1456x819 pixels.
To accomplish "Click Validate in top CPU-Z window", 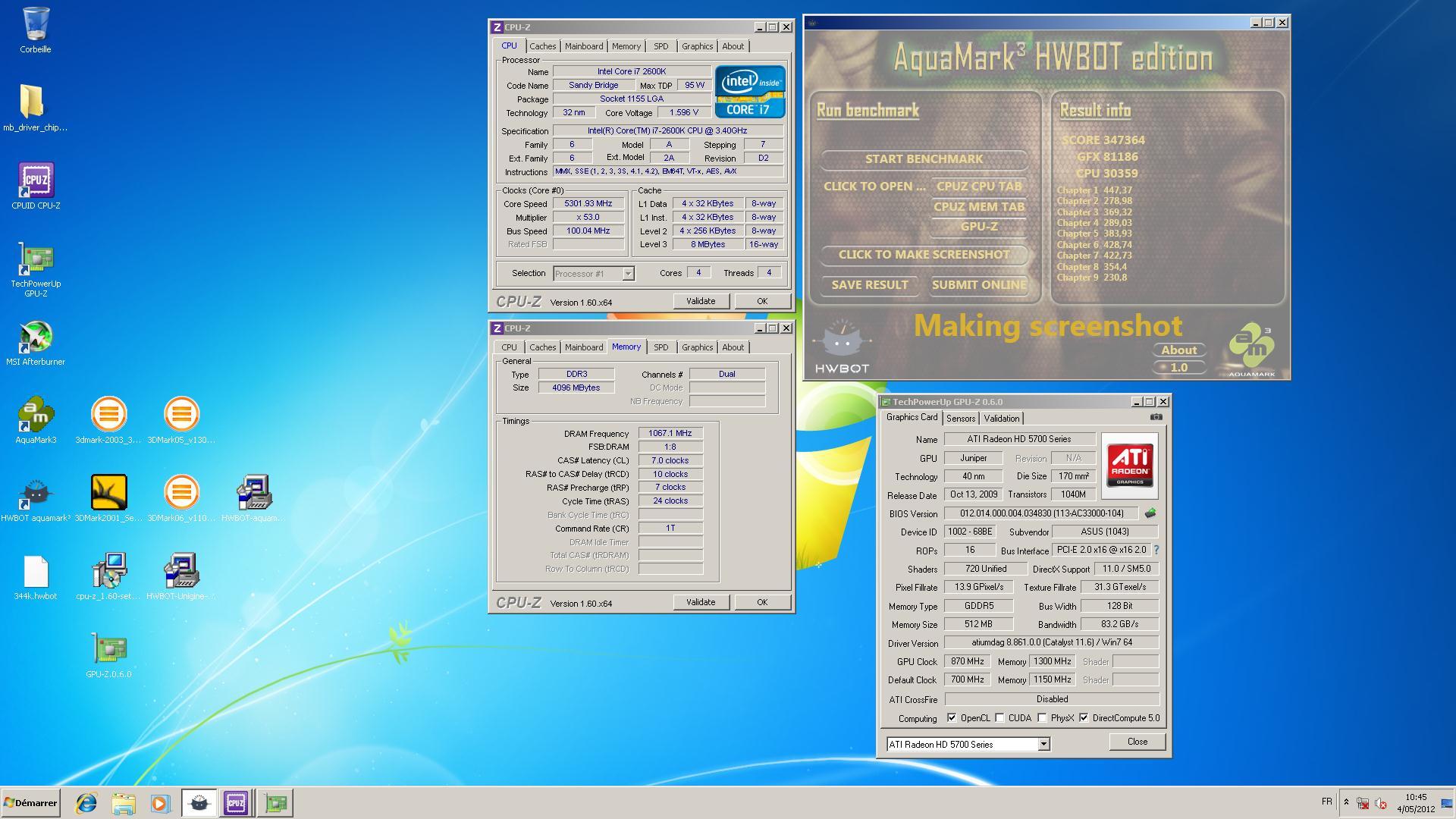I will tap(700, 301).
